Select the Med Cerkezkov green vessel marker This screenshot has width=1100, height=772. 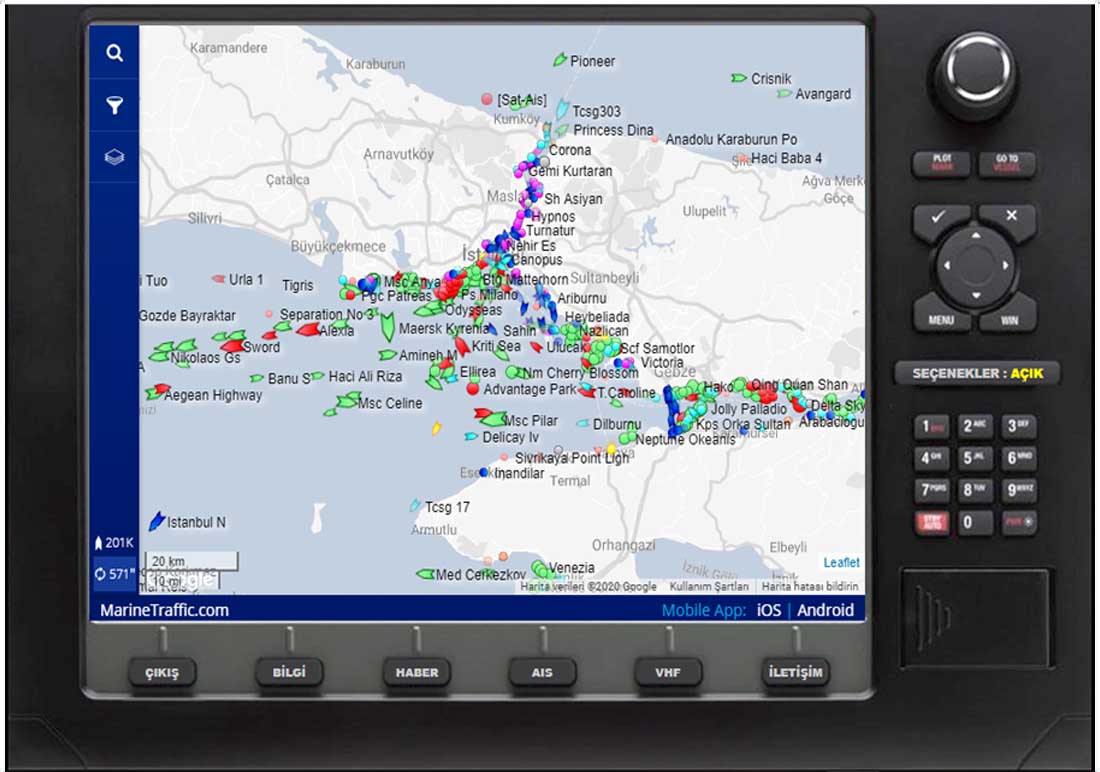[x=425, y=574]
